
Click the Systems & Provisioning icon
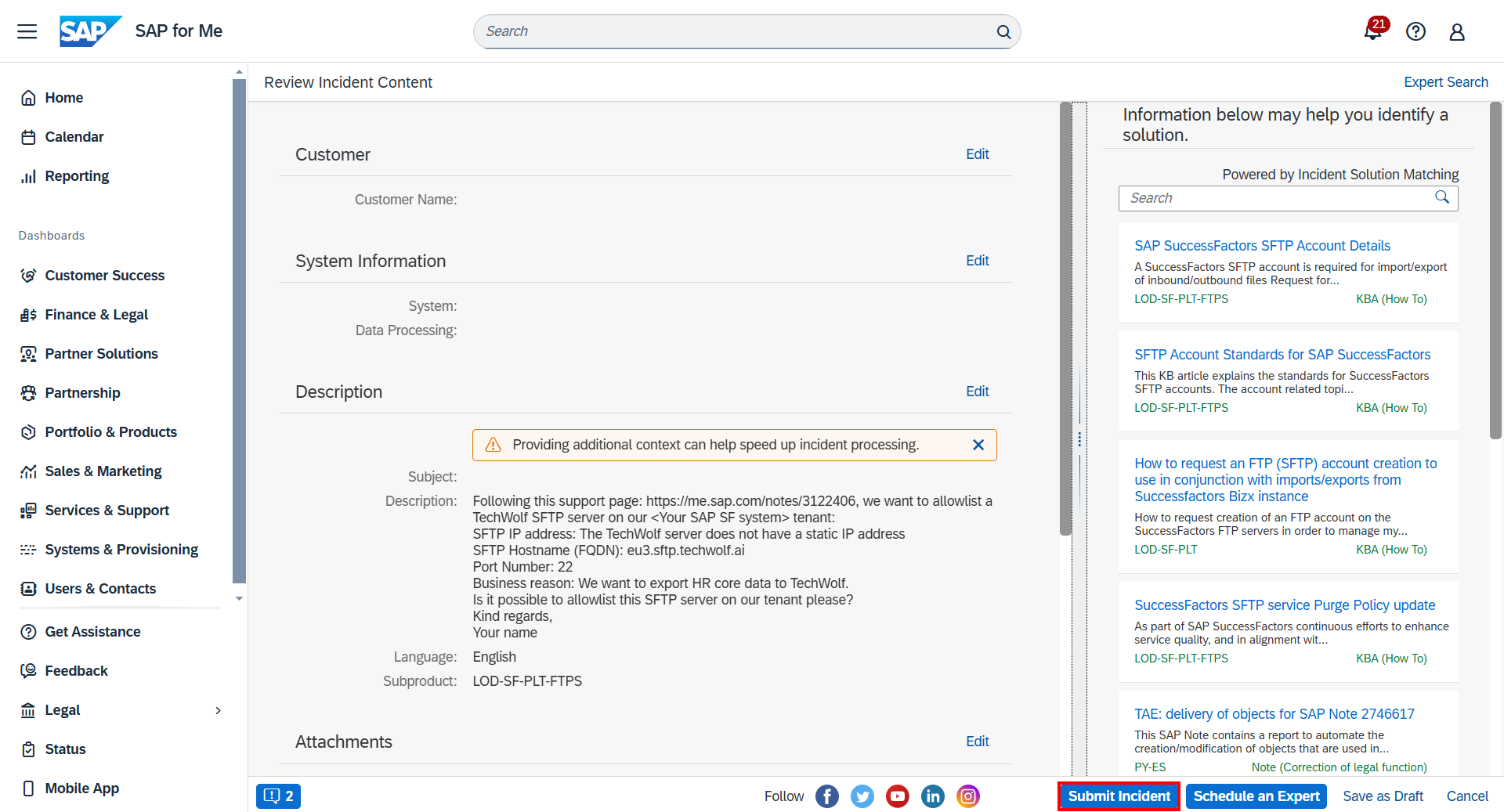tap(28, 550)
